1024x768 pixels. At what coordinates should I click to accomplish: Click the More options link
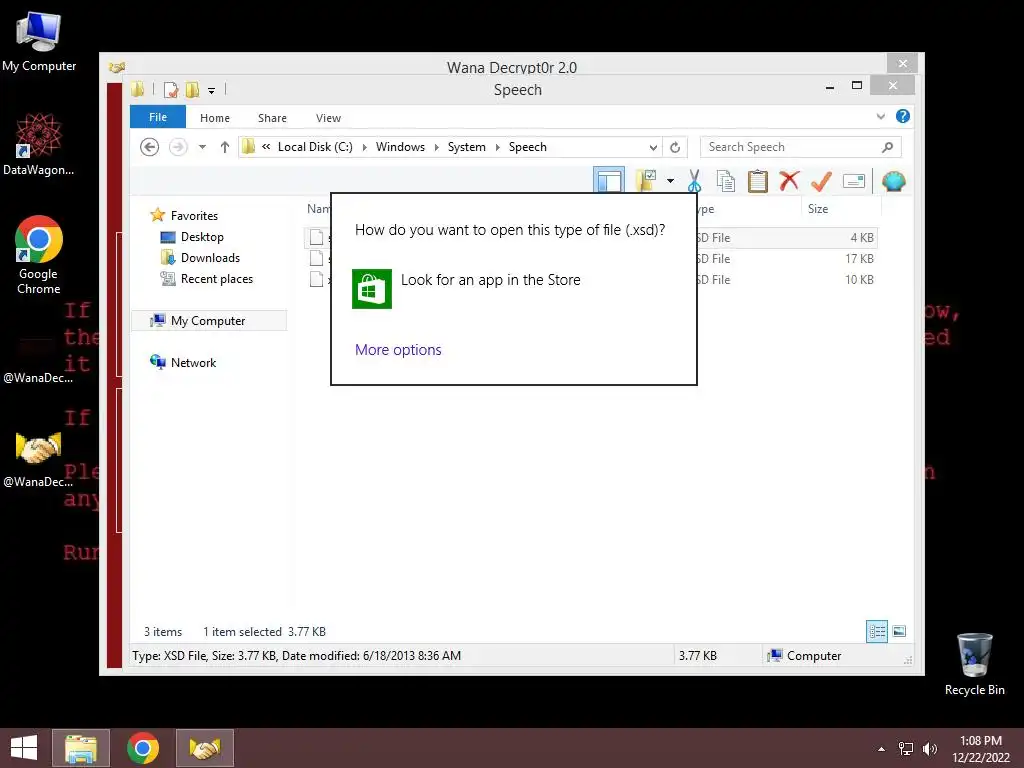(398, 349)
